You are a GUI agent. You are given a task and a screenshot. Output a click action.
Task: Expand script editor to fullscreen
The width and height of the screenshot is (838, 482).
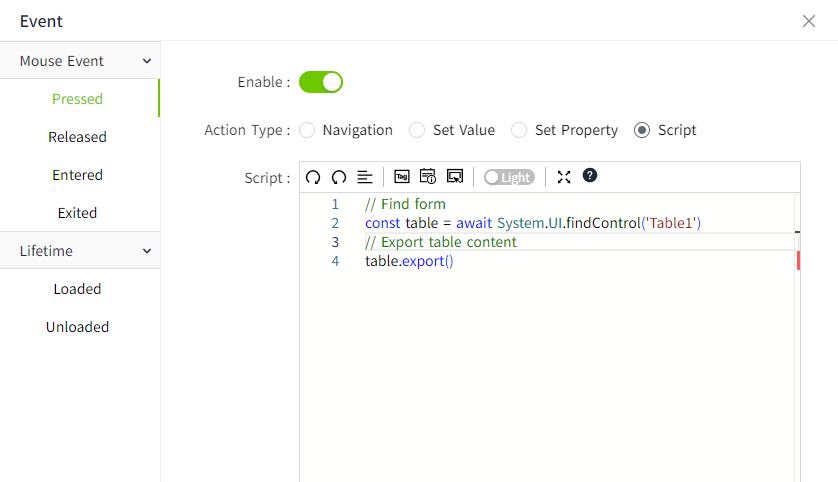pyautogui.click(x=564, y=177)
